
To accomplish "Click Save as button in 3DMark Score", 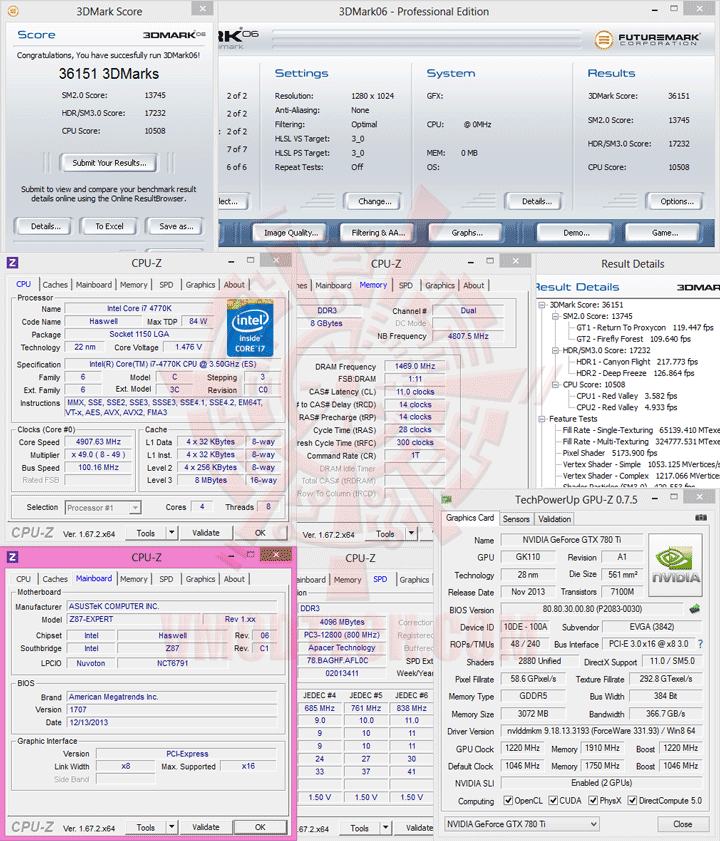I will pos(176,226).
